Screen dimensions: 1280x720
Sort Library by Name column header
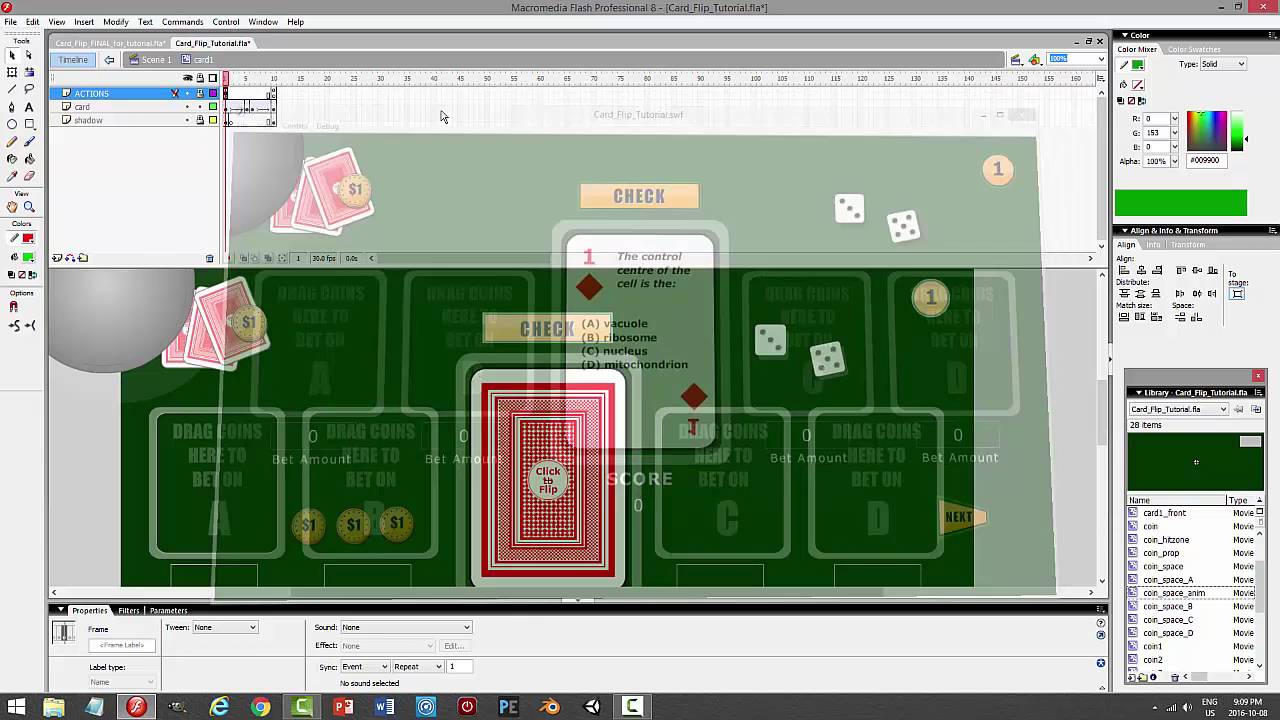tap(1176, 500)
